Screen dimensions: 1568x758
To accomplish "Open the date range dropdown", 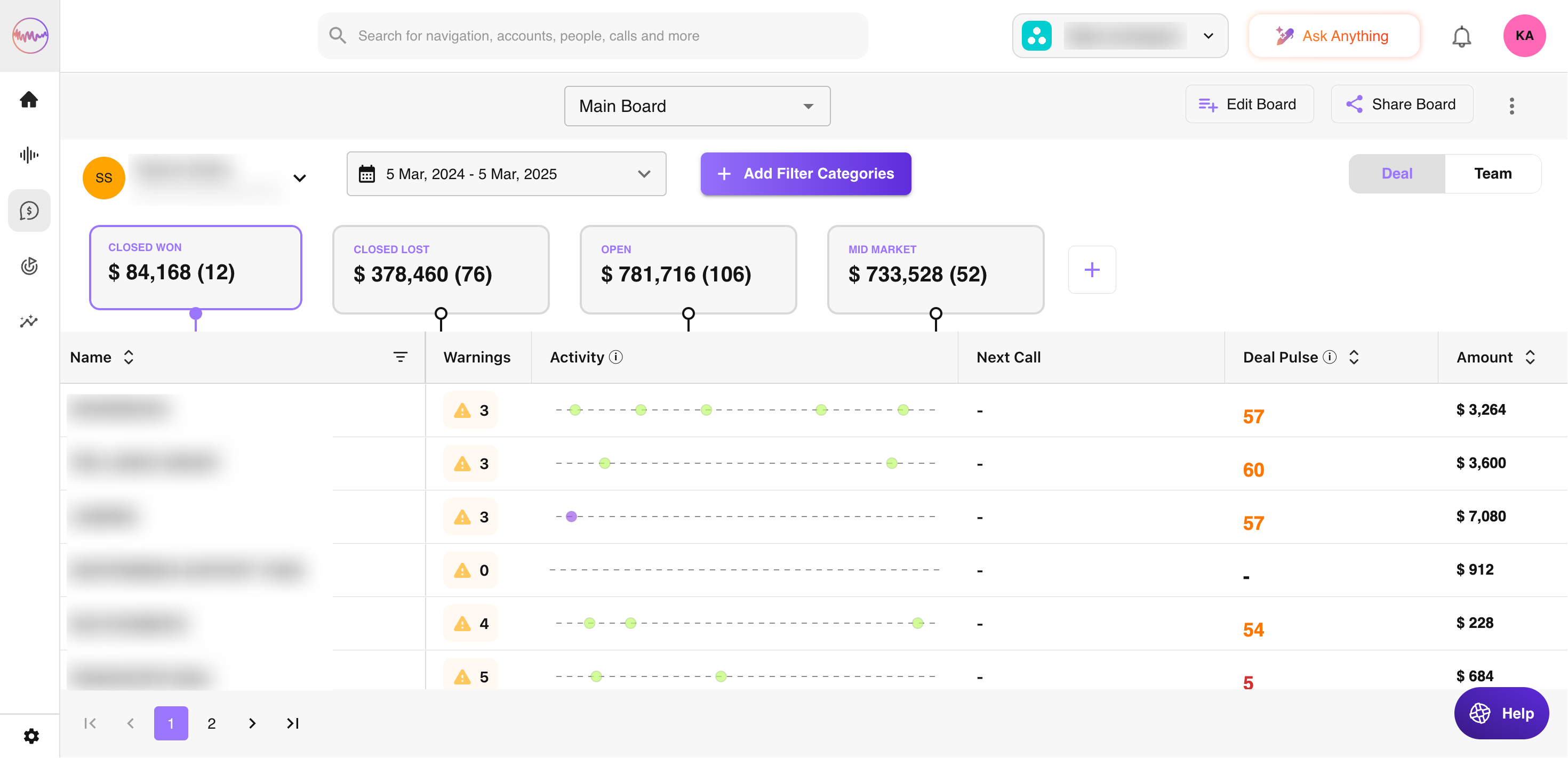I will tap(506, 174).
